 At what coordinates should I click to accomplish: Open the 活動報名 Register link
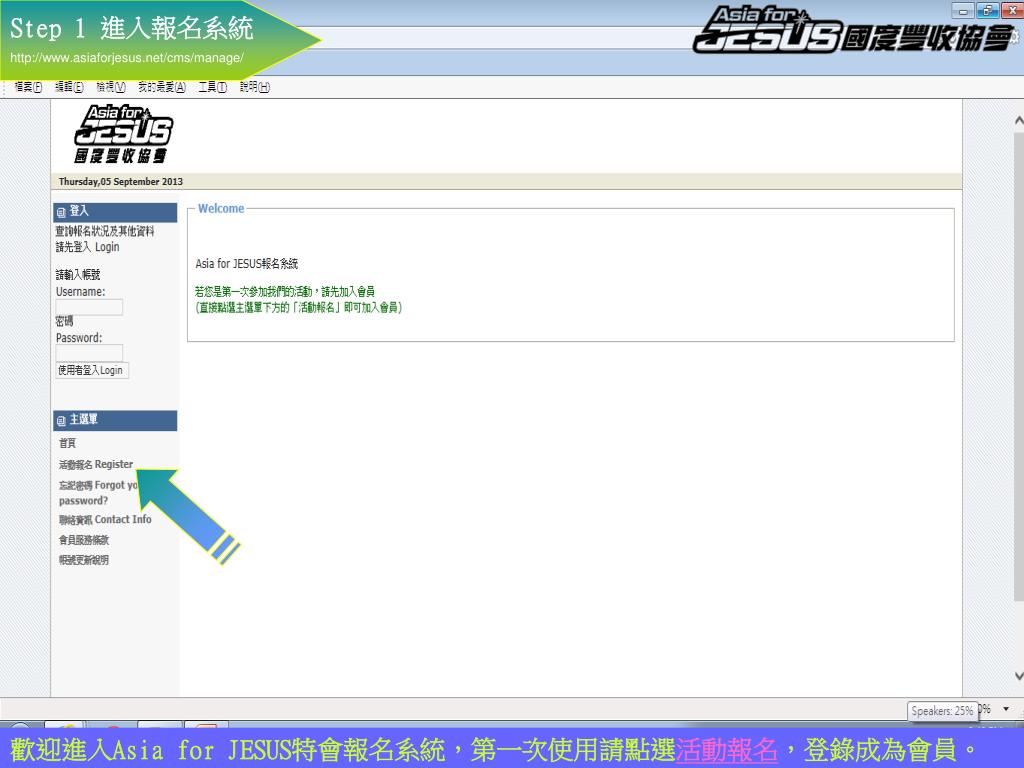(96, 464)
